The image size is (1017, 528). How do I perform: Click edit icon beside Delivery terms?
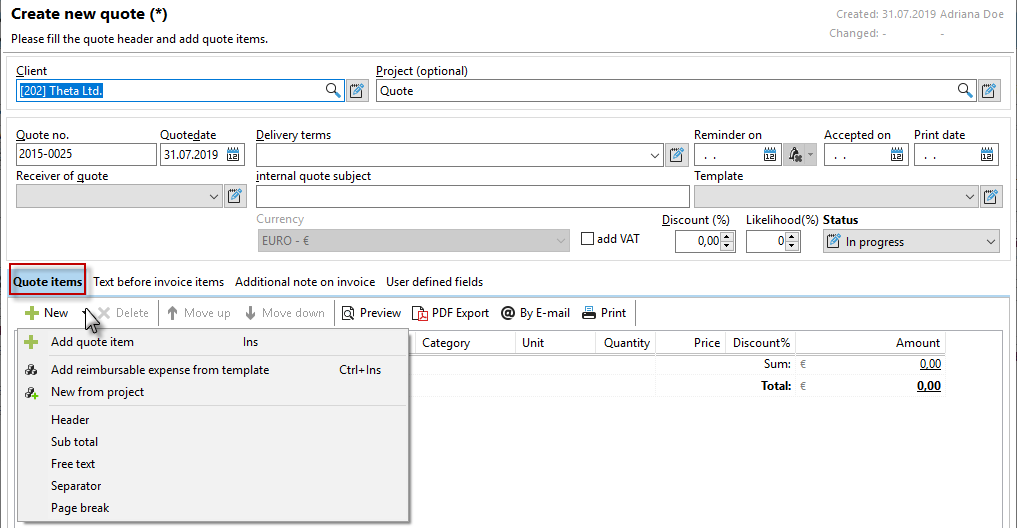pos(678,155)
